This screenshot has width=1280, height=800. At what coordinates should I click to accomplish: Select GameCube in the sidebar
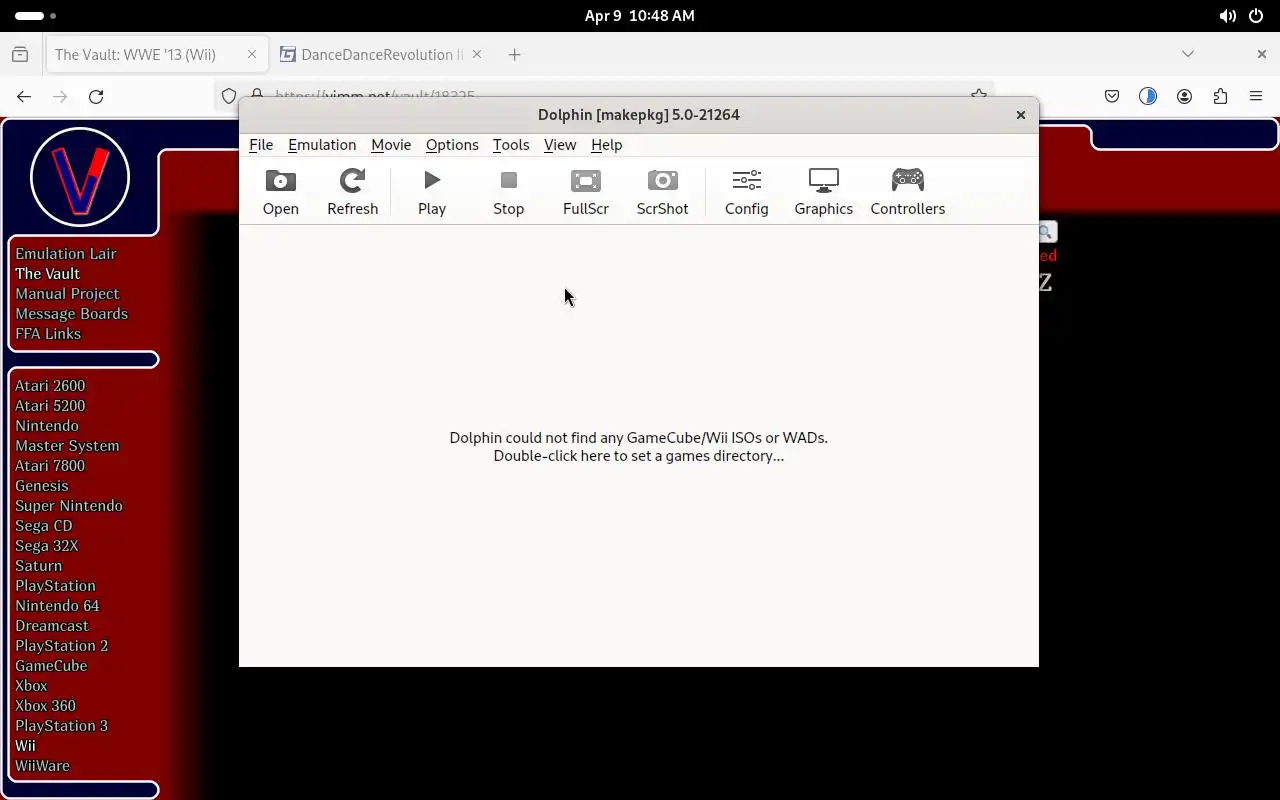(51, 666)
